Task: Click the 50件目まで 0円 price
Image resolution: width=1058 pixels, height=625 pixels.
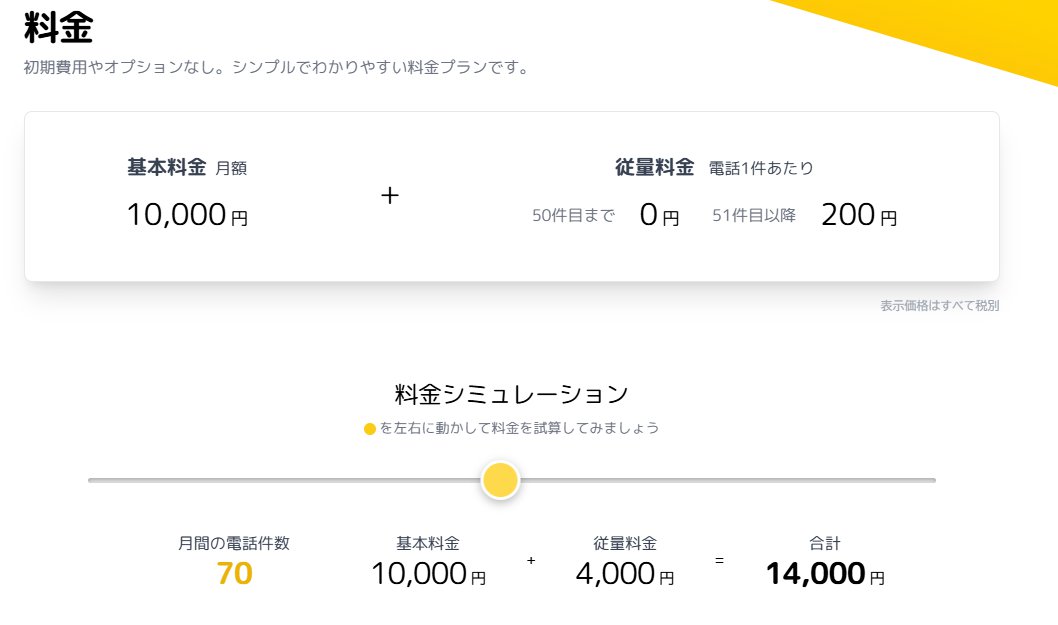Action: 605,215
